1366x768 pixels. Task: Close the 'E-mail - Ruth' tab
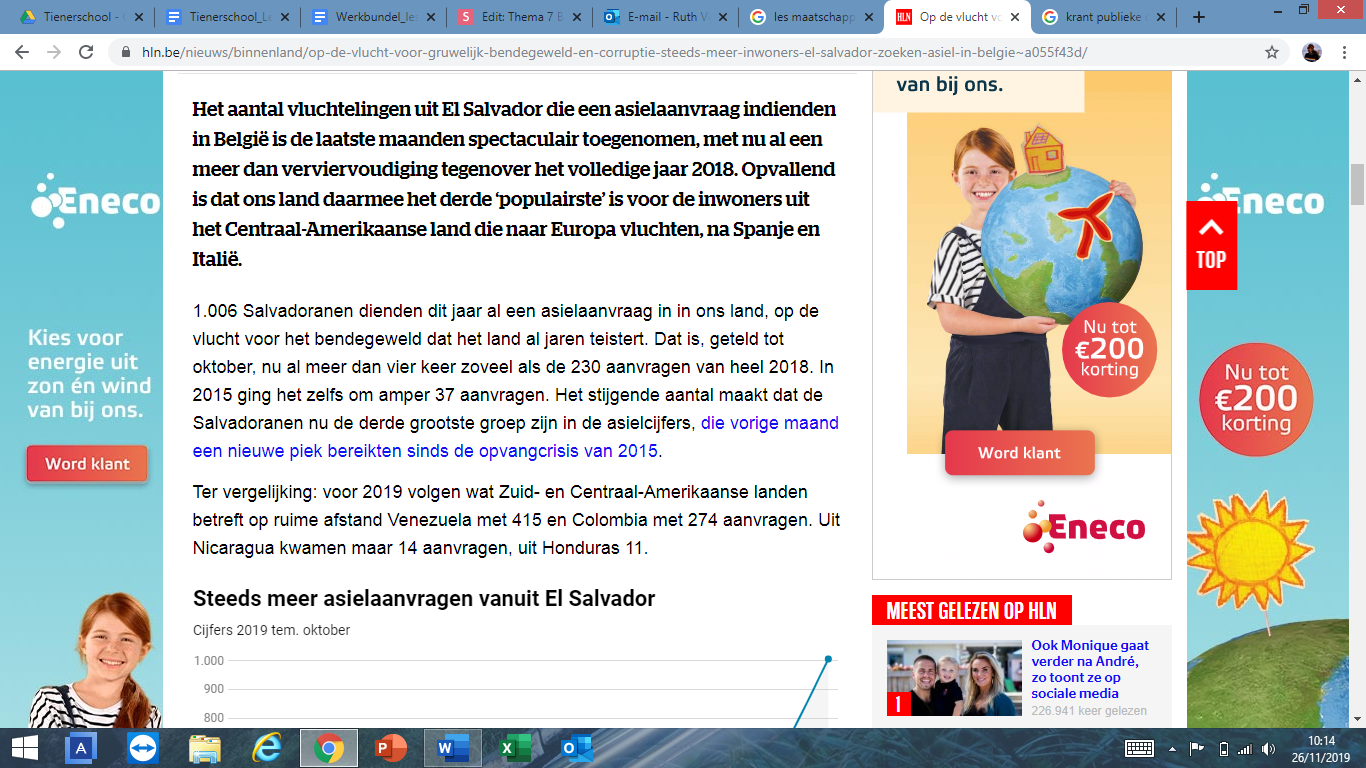coord(721,17)
